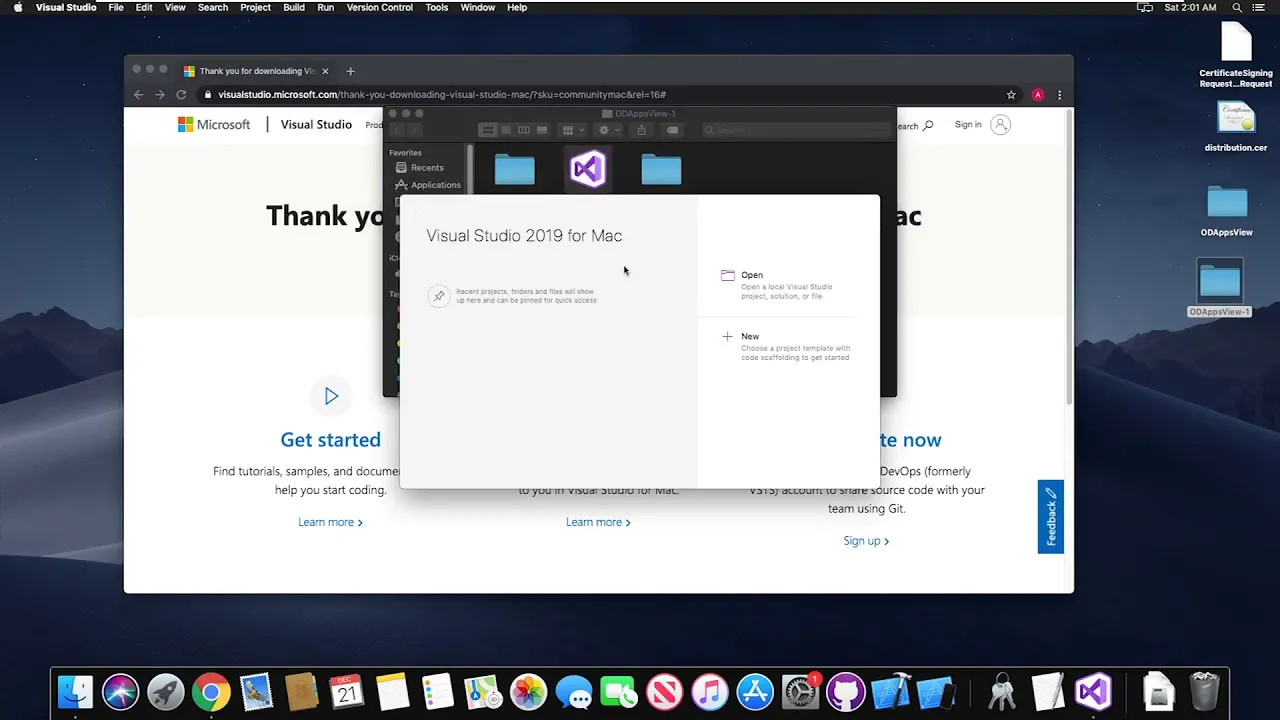Open the Build menu
The height and width of the screenshot is (720, 1280).
(x=294, y=7)
